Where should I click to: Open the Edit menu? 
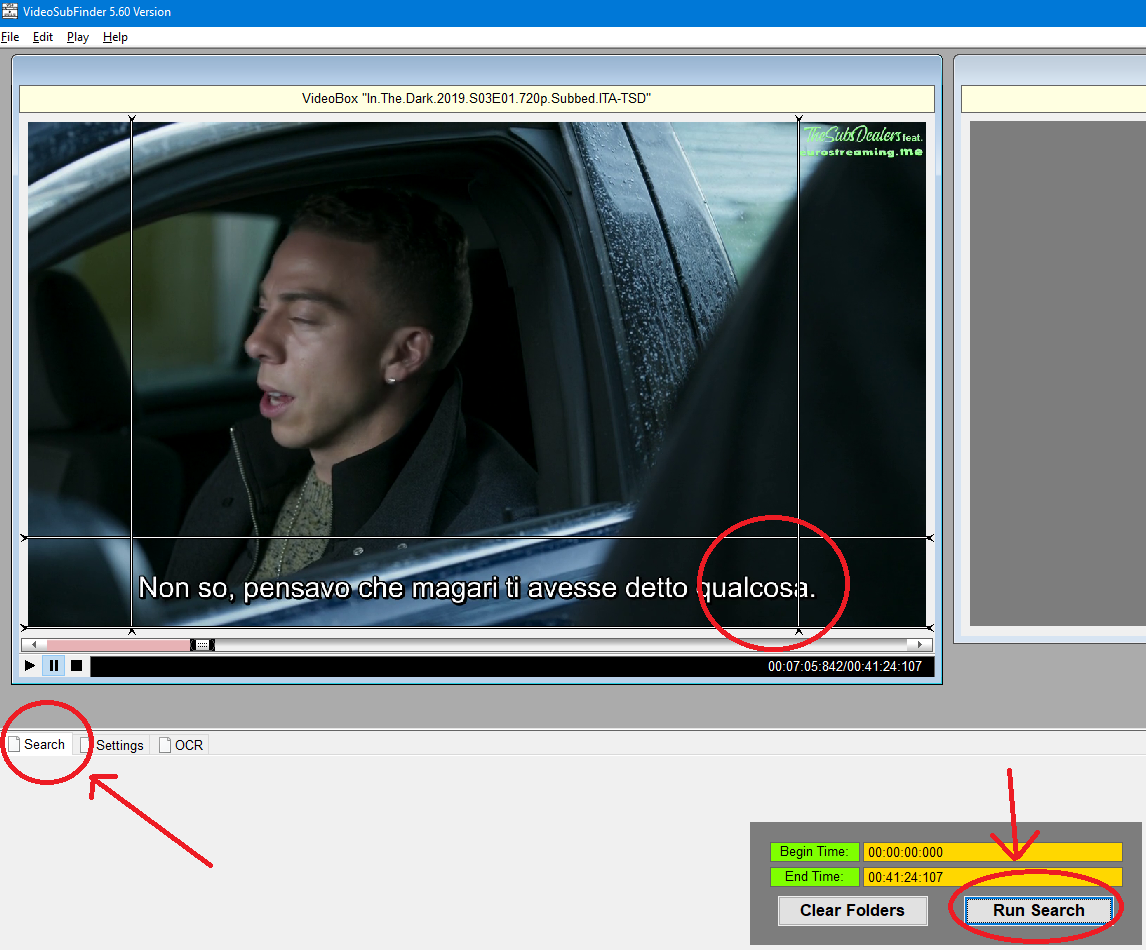tap(43, 37)
